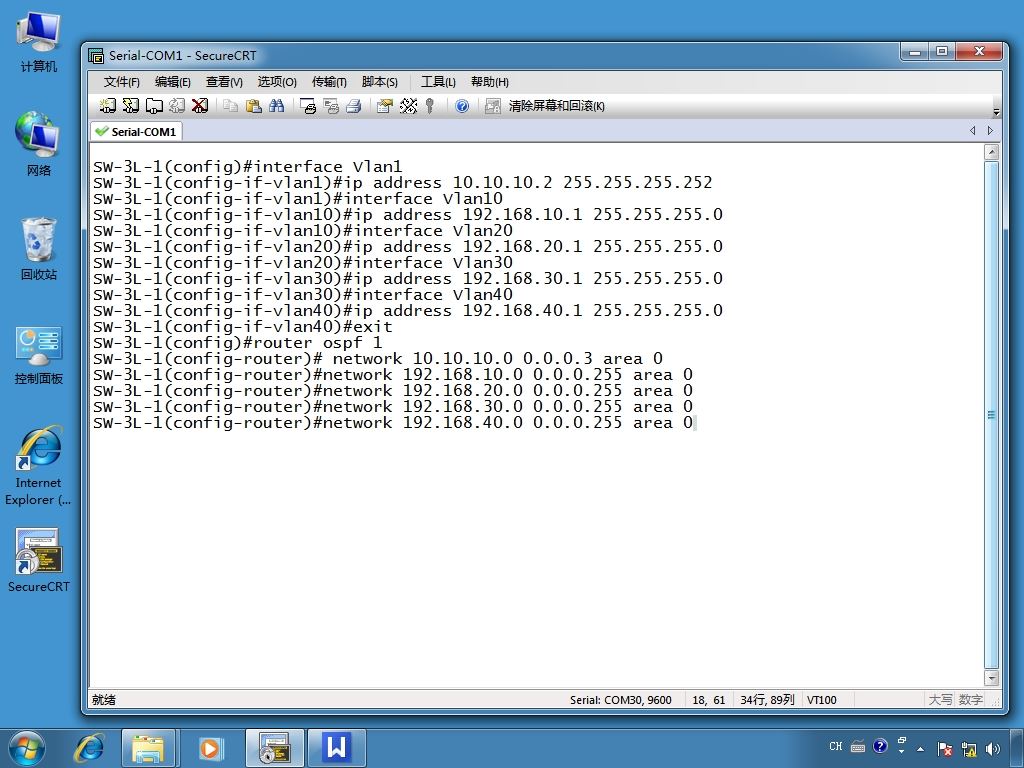Click the 'router ospf 1' terminal line
The height and width of the screenshot is (768, 1024).
coord(237,342)
